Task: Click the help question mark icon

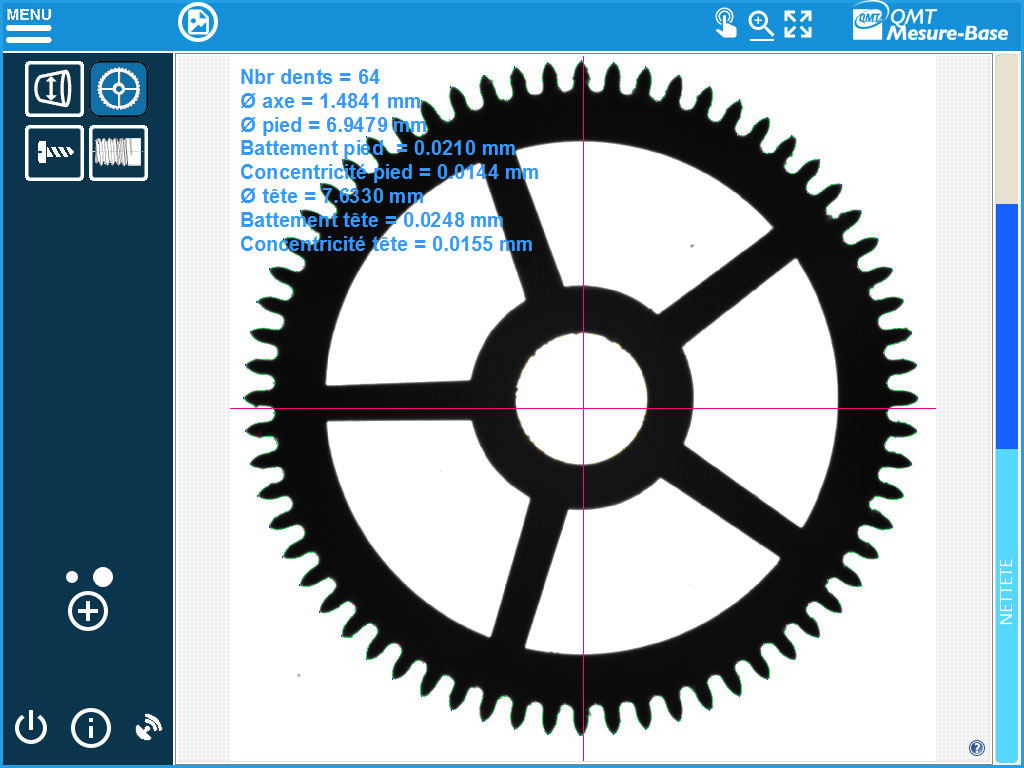Action: tap(977, 748)
